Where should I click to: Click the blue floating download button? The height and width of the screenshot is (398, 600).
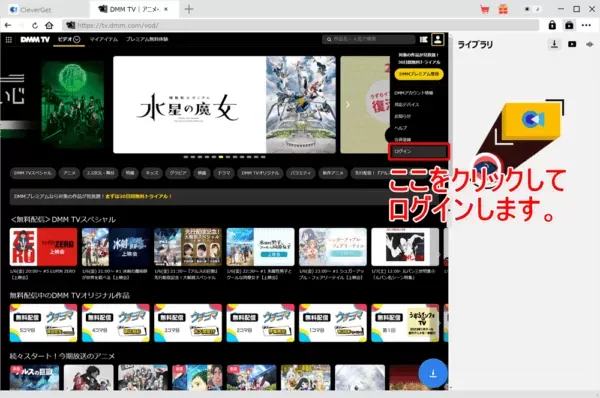click(433, 373)
